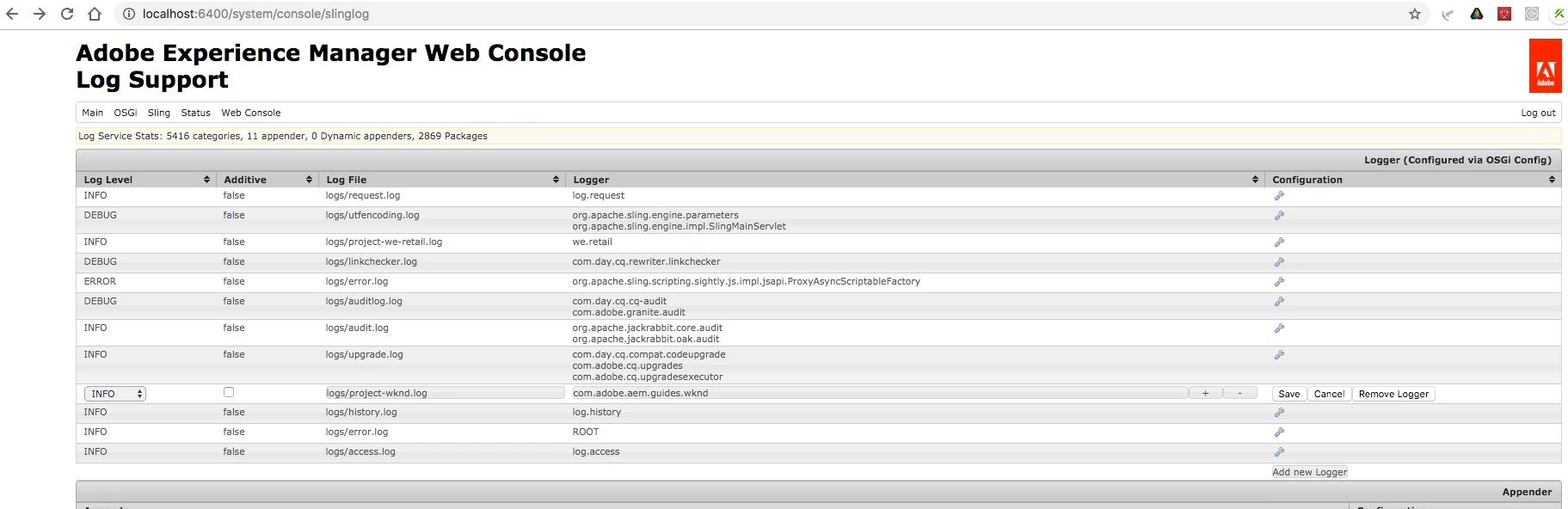Open the OSGi menu
Image resolution: width=1568 pixels, height=509 pixels.
point(126,113)
